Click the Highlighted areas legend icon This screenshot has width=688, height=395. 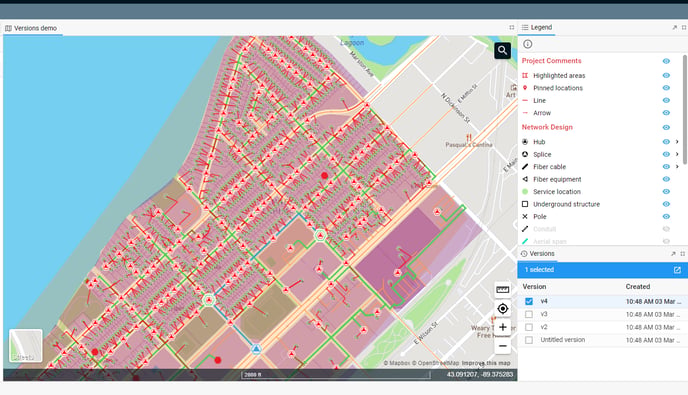[525, 75]
